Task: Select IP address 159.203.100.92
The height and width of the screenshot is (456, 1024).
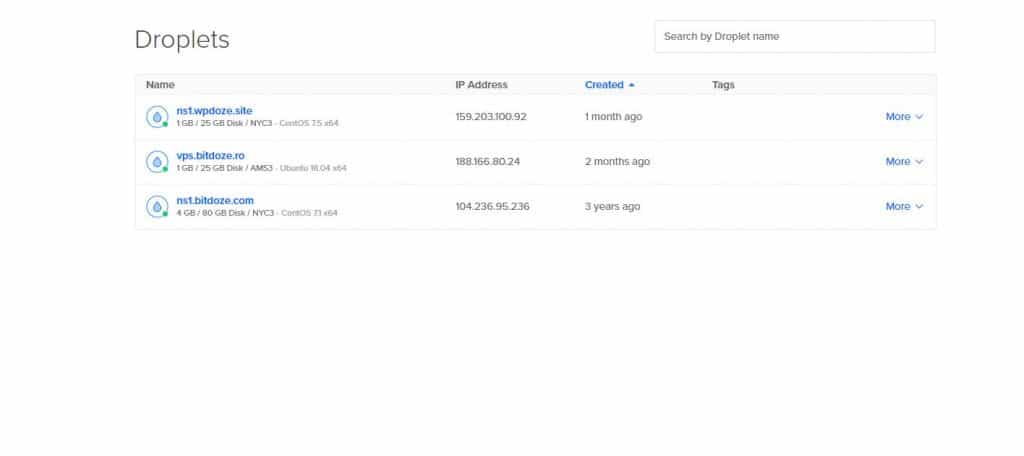Action: tap(490, 117)
